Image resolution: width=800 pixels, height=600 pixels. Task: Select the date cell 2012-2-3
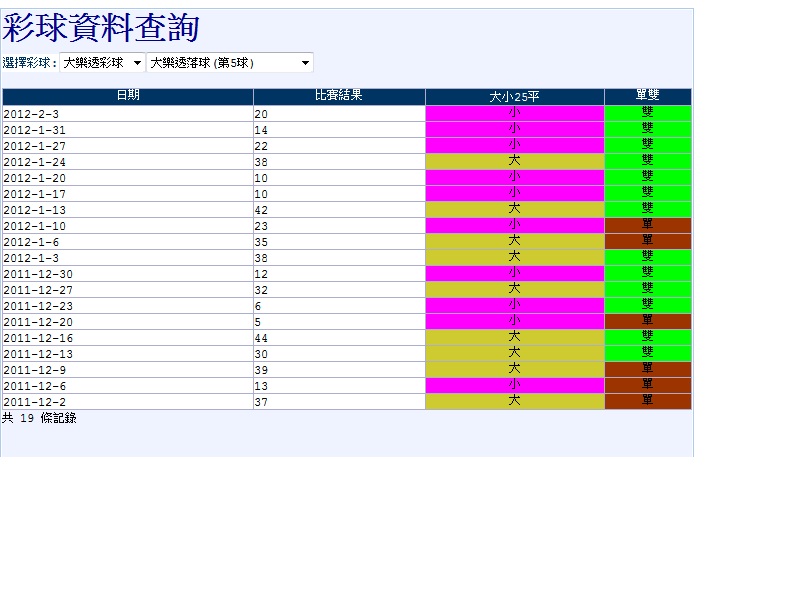128,114
